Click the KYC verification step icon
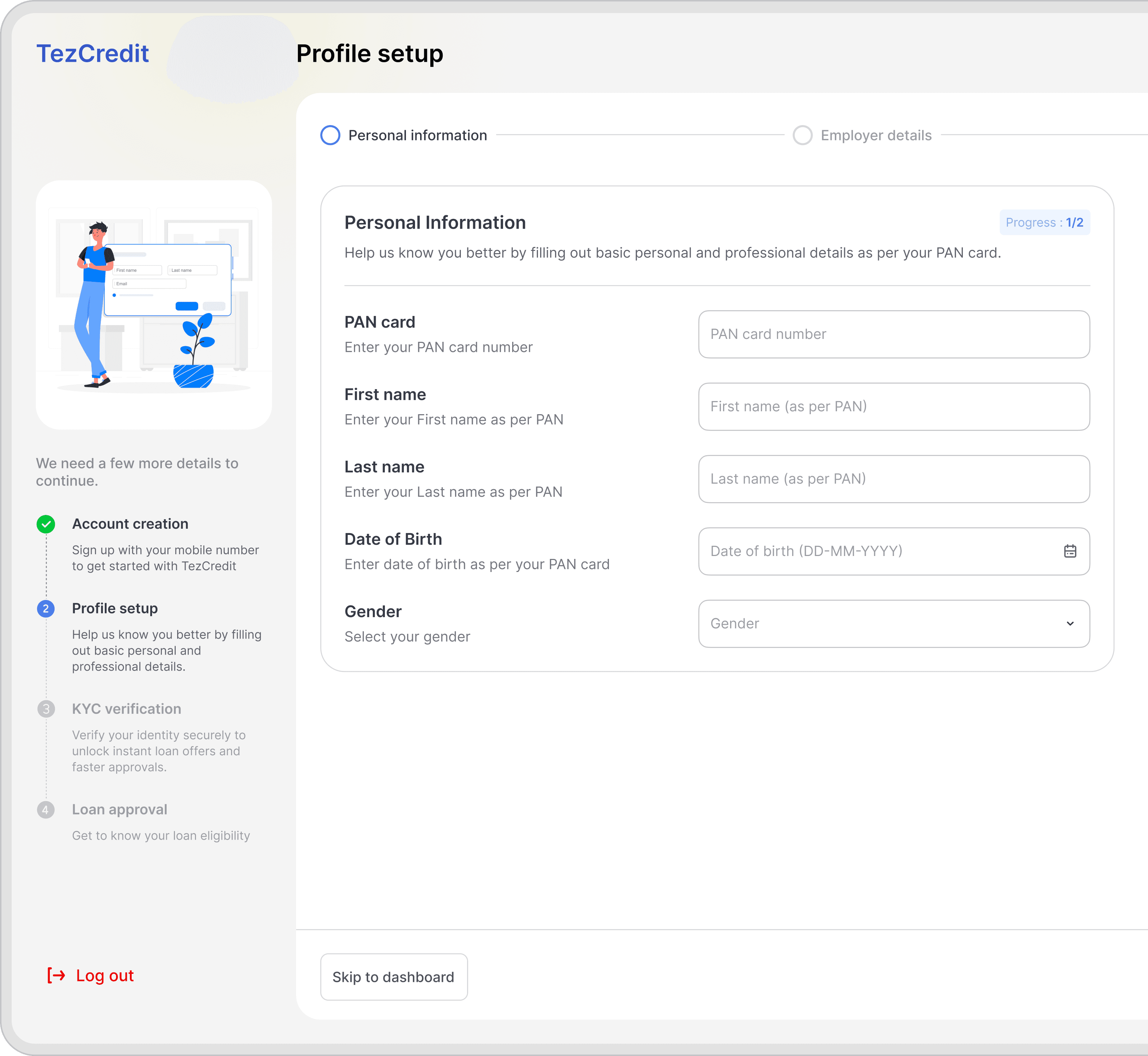1148x1056 pixels. (46, 709)
